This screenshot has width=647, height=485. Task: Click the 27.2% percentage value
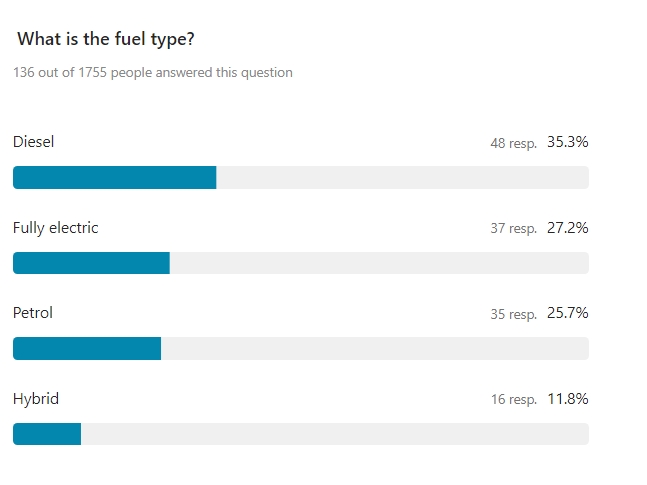(568, 228)
